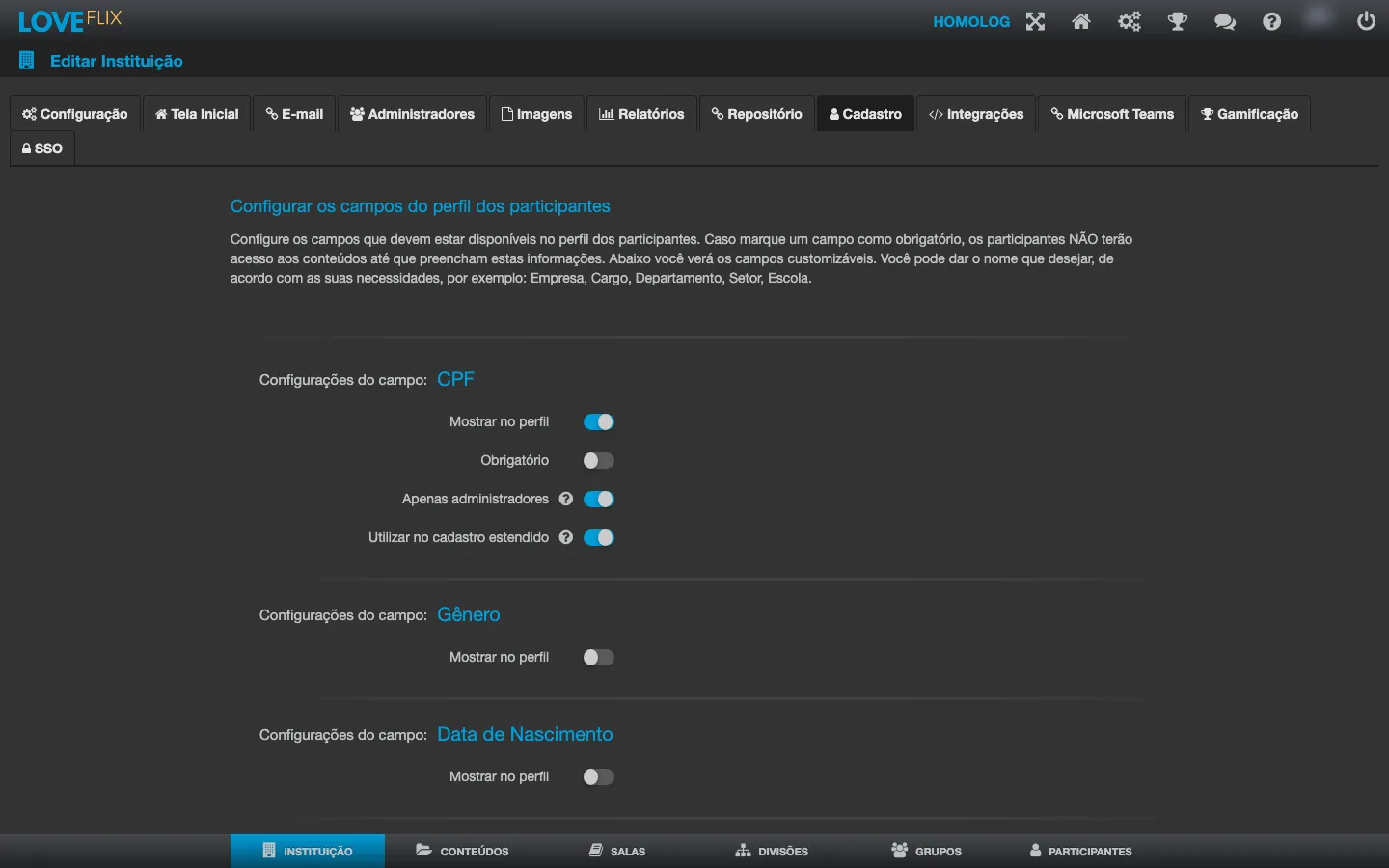
Task: Disable CPF Mostrar no perfil toggle
Action: (599, 421)
